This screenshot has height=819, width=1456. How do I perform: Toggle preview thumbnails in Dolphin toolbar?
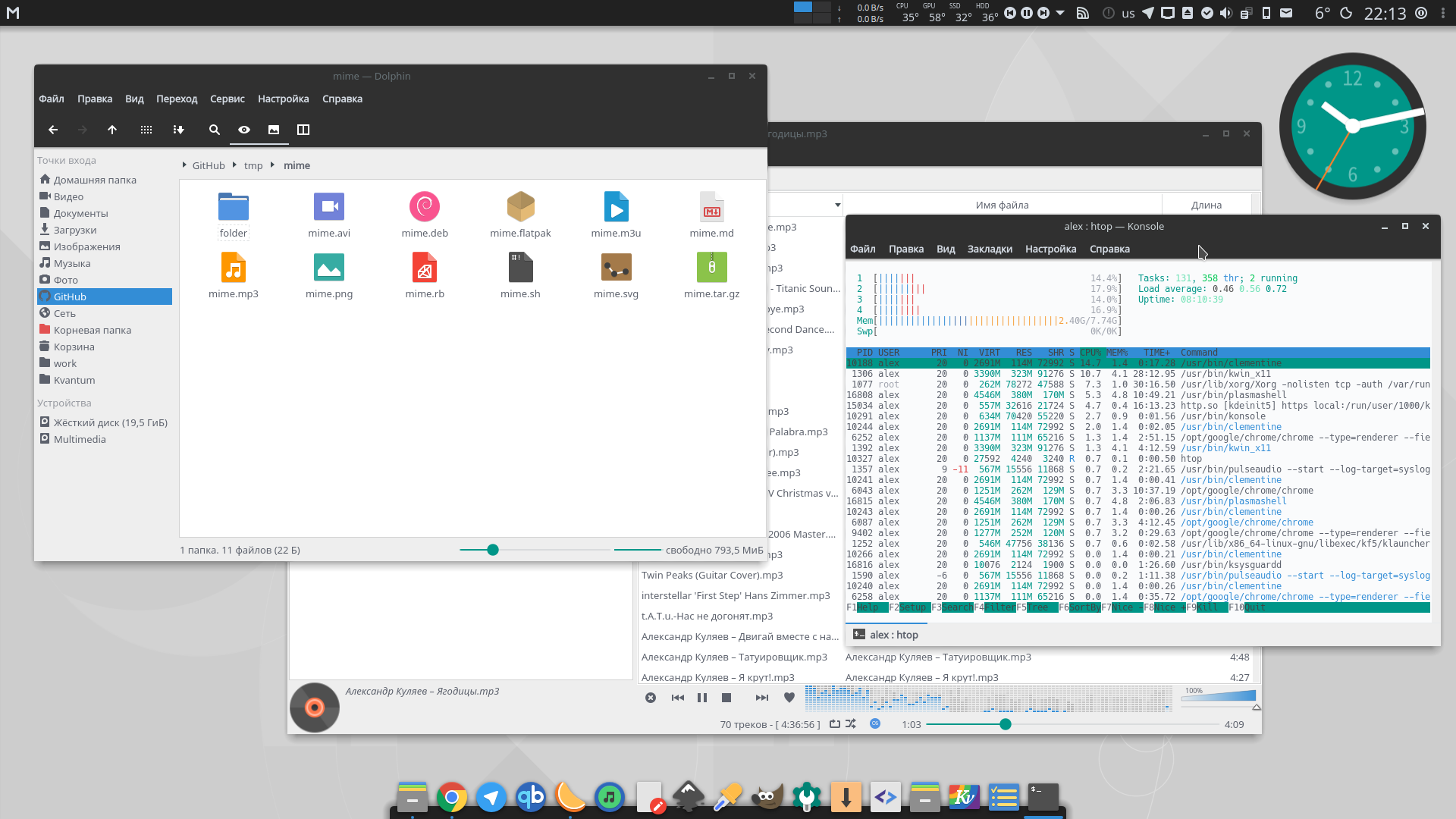pyautogui.click(x=274, y=130)
